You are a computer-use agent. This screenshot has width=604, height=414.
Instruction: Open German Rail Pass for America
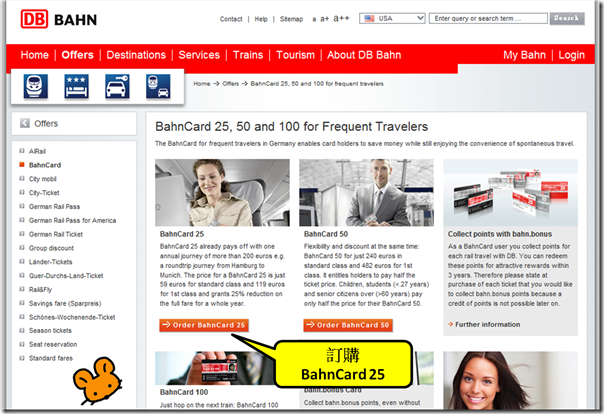[x=72, y=221]
